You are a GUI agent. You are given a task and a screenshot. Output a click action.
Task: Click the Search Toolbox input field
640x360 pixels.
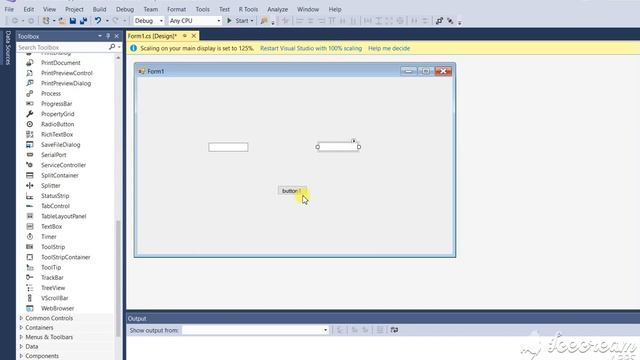[62, 47]
